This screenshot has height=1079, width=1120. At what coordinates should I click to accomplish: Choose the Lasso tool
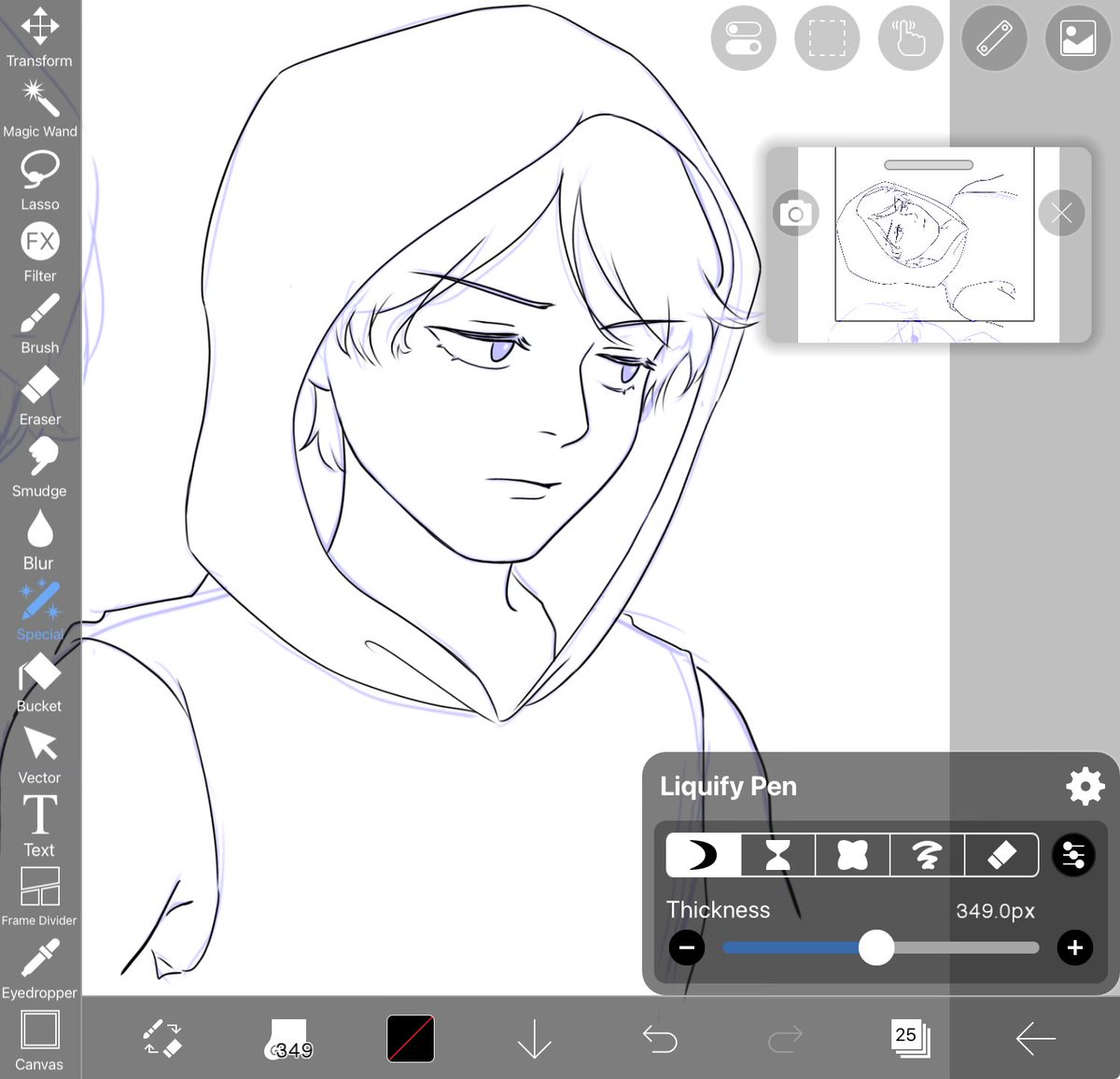39,181
